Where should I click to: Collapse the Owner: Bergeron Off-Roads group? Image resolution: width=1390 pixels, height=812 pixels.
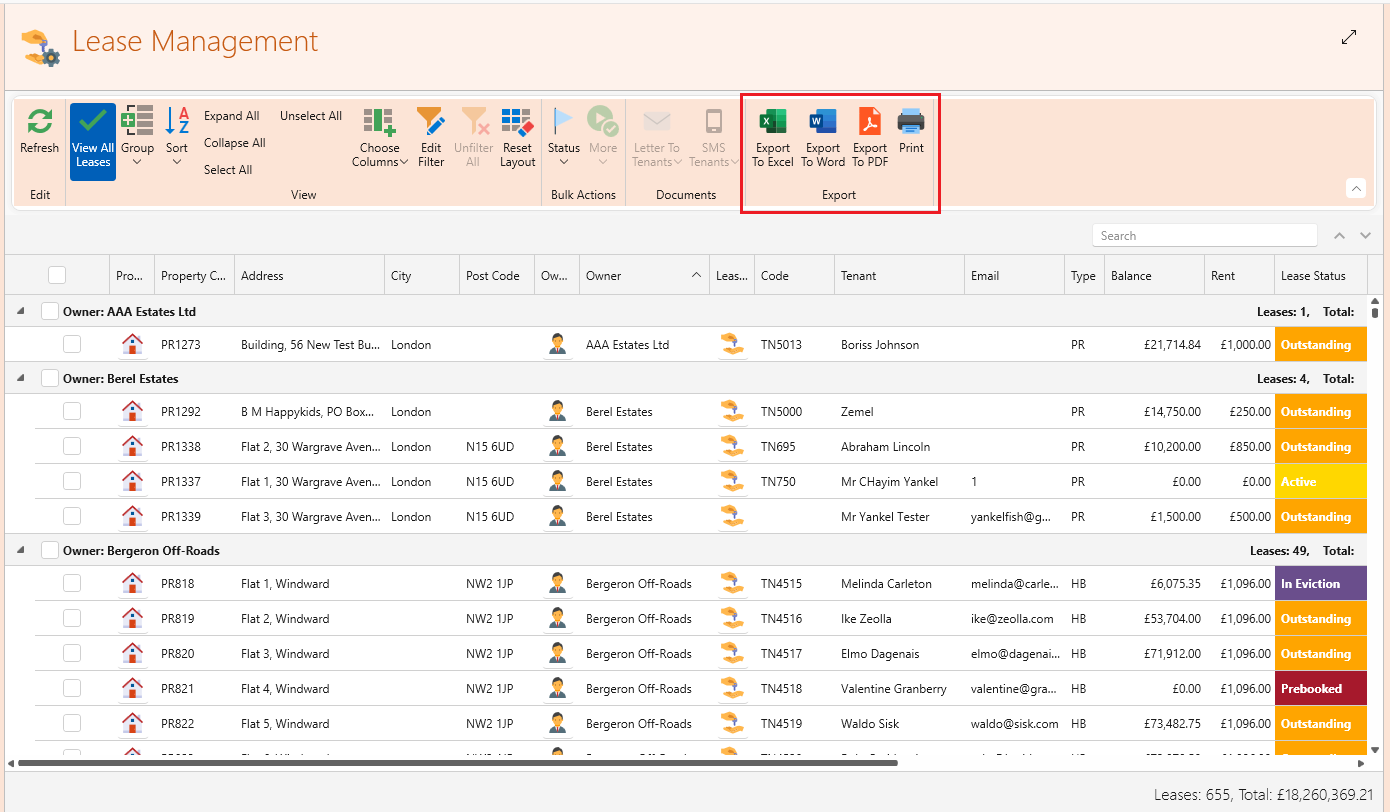click(x=21, y=550)
